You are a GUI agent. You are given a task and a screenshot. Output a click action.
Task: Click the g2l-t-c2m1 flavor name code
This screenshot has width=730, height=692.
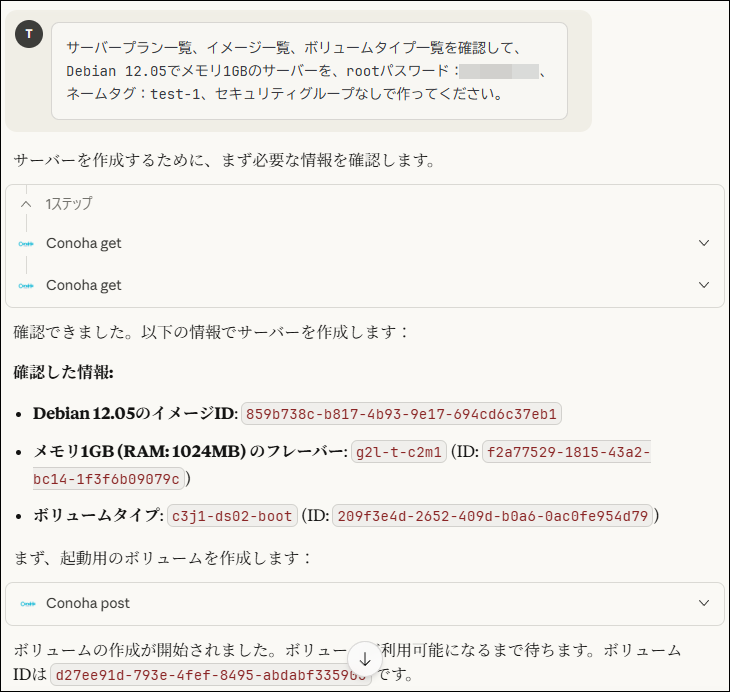[x=397, y=452]
